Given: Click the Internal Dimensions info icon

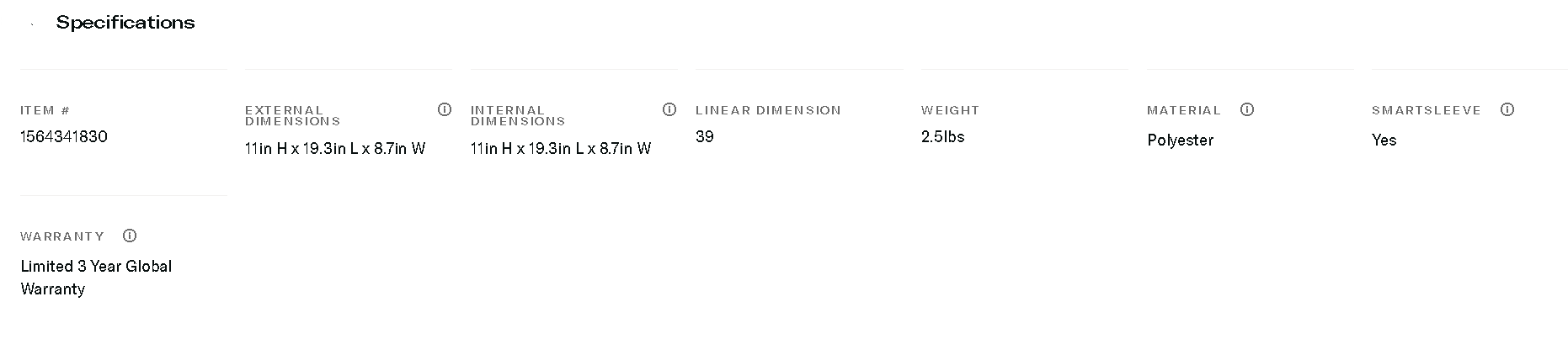Looking at the screenshot, I should [x=669, y=109].
